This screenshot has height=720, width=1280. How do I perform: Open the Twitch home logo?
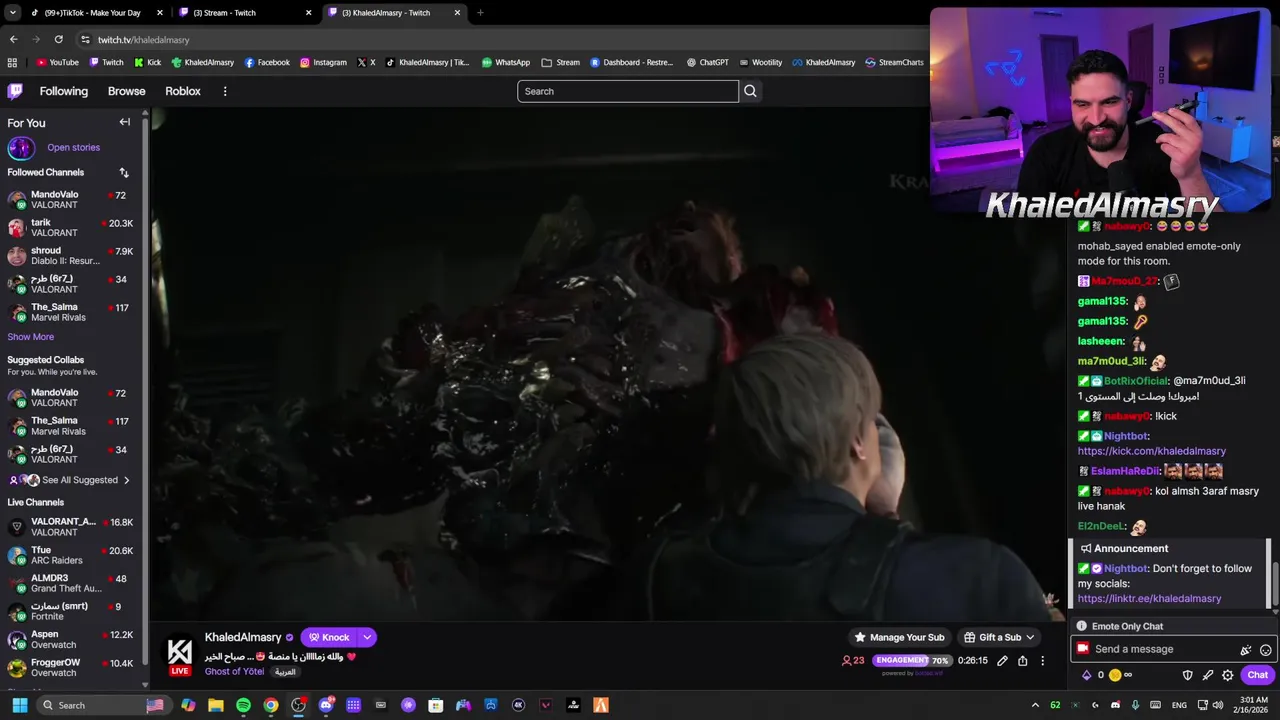pyautogui.click(x=15, y=91)
